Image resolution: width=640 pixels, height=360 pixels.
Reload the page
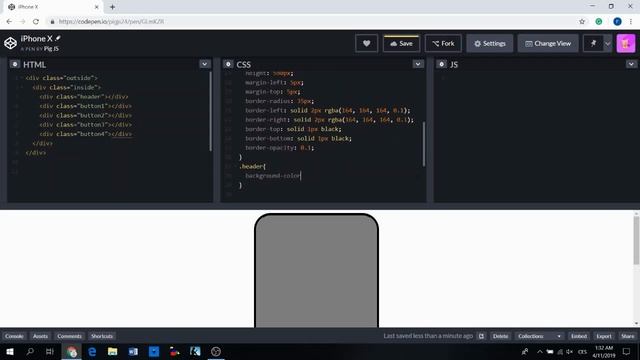click(x=36, y=22)
